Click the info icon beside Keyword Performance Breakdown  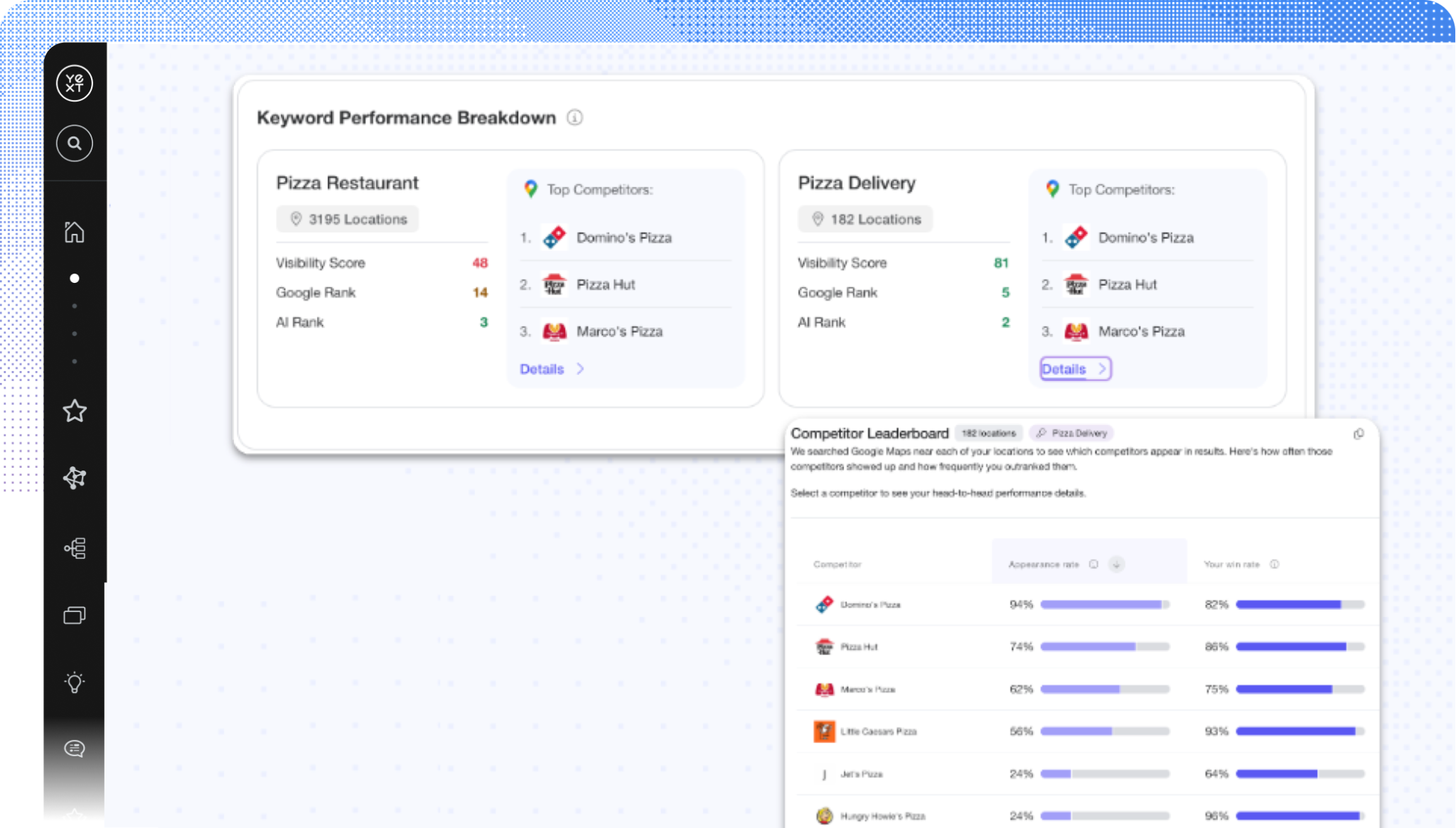(x=574, y=118)
